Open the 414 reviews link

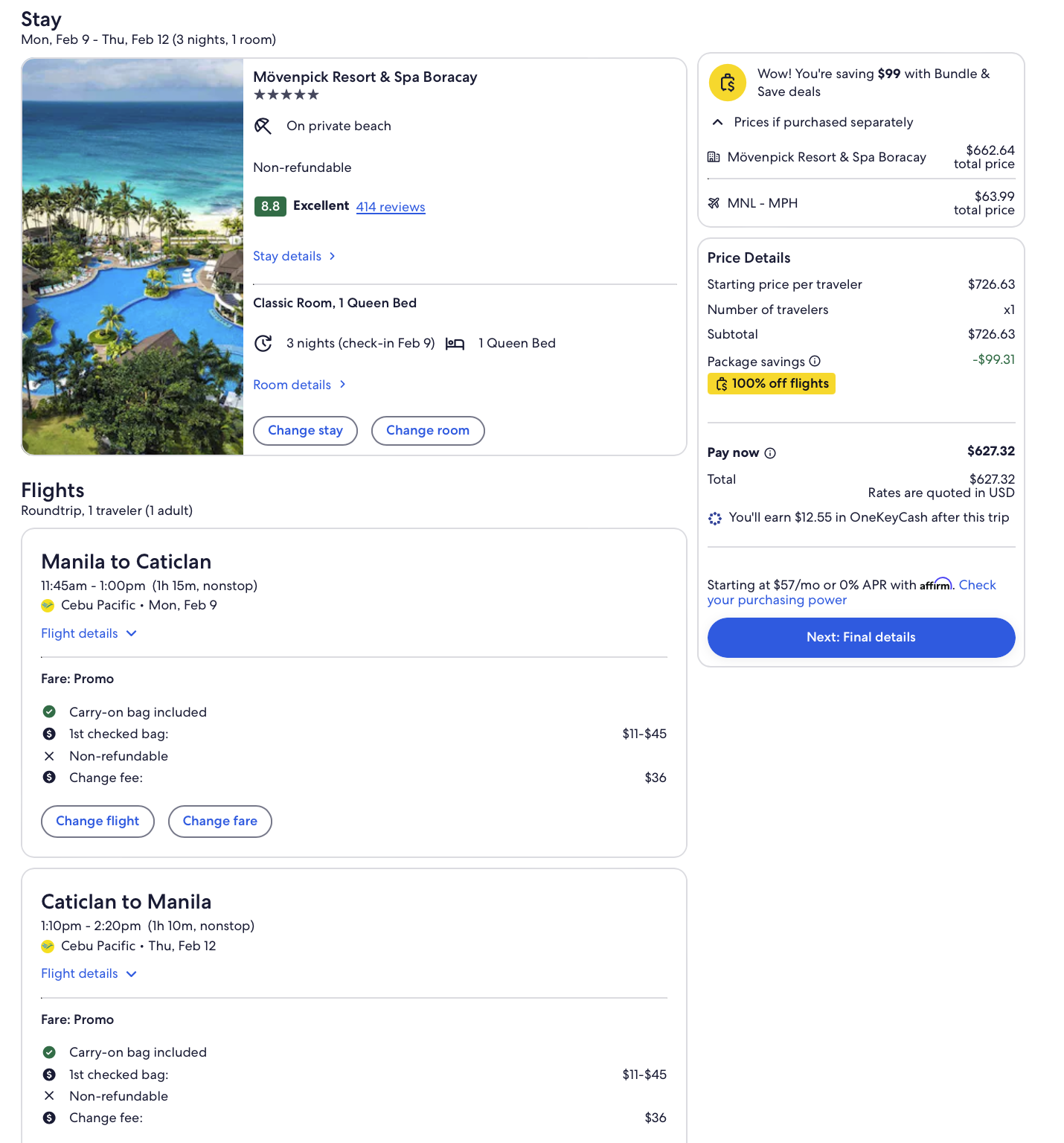(391, 207)
